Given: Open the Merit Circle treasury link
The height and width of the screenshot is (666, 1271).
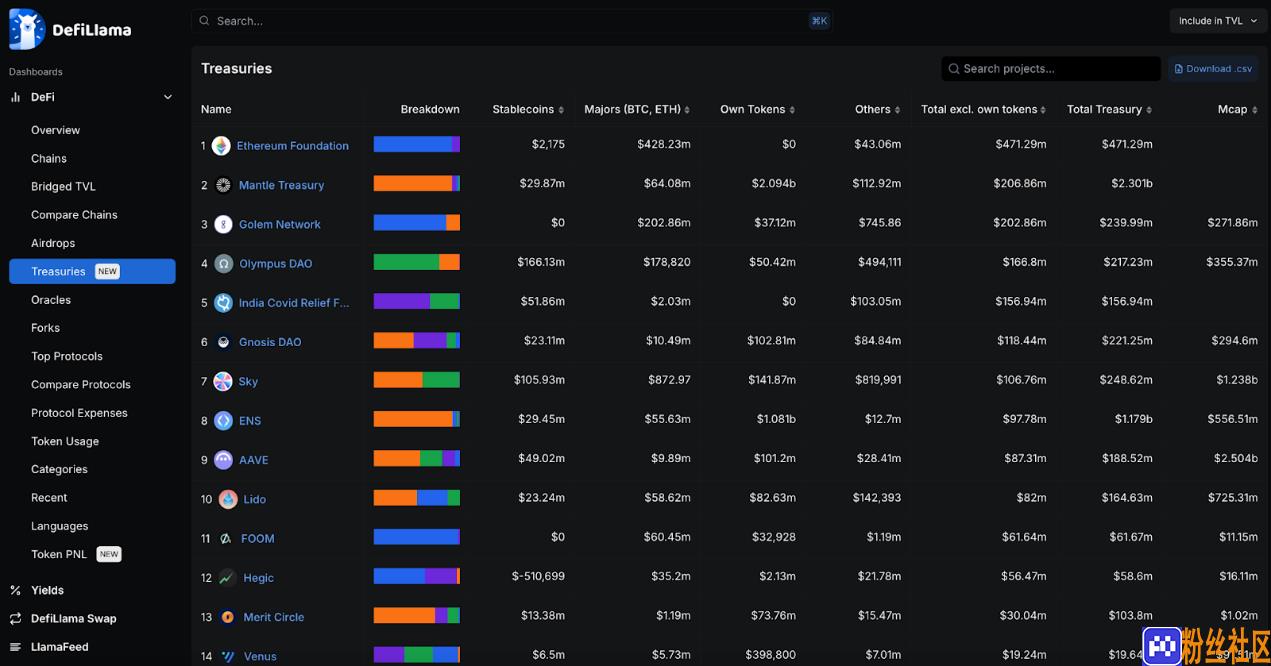Looking at the screenshot, I should click(274, 617).
